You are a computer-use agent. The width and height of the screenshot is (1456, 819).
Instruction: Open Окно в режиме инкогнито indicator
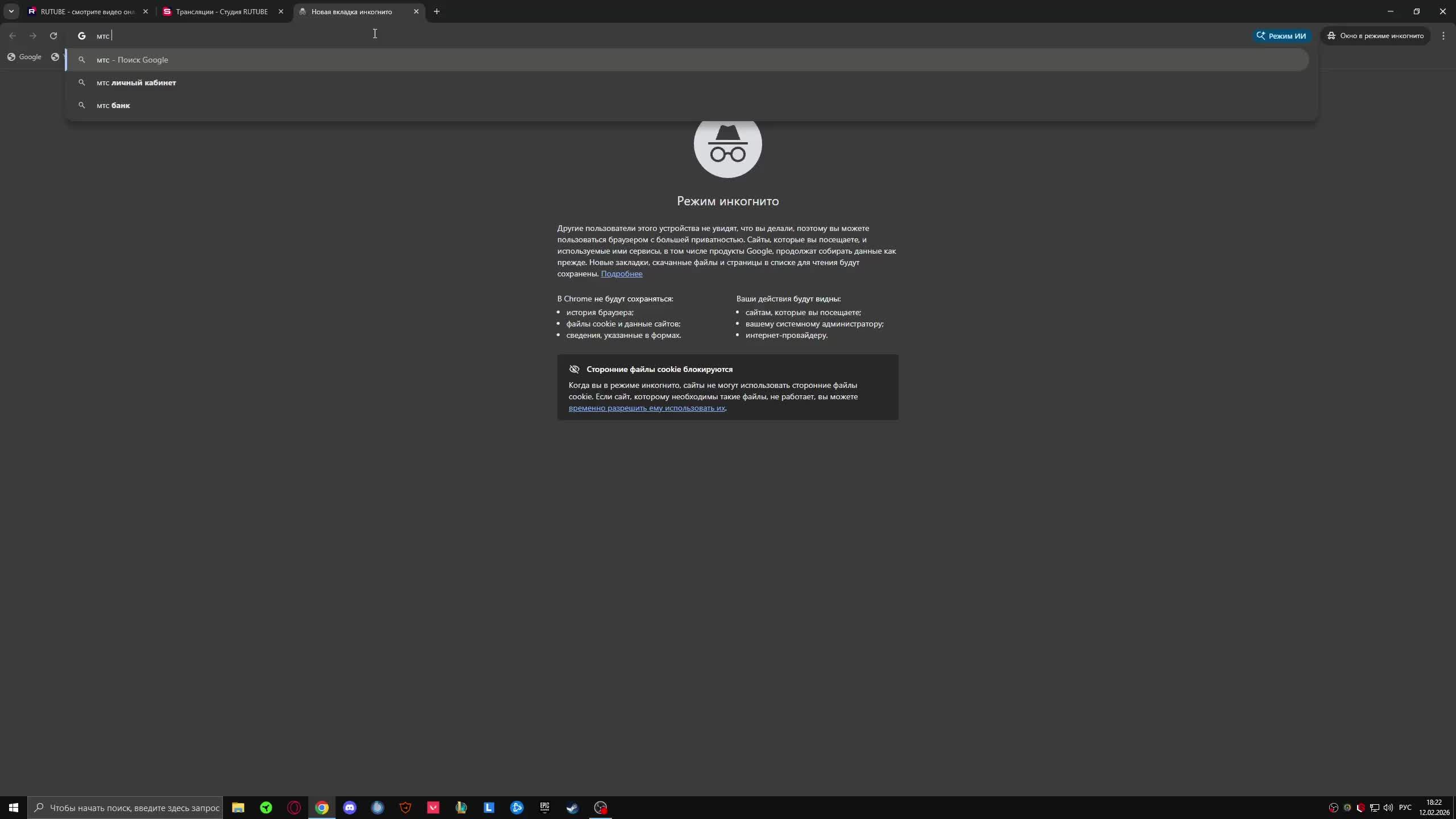[1375, 36]
